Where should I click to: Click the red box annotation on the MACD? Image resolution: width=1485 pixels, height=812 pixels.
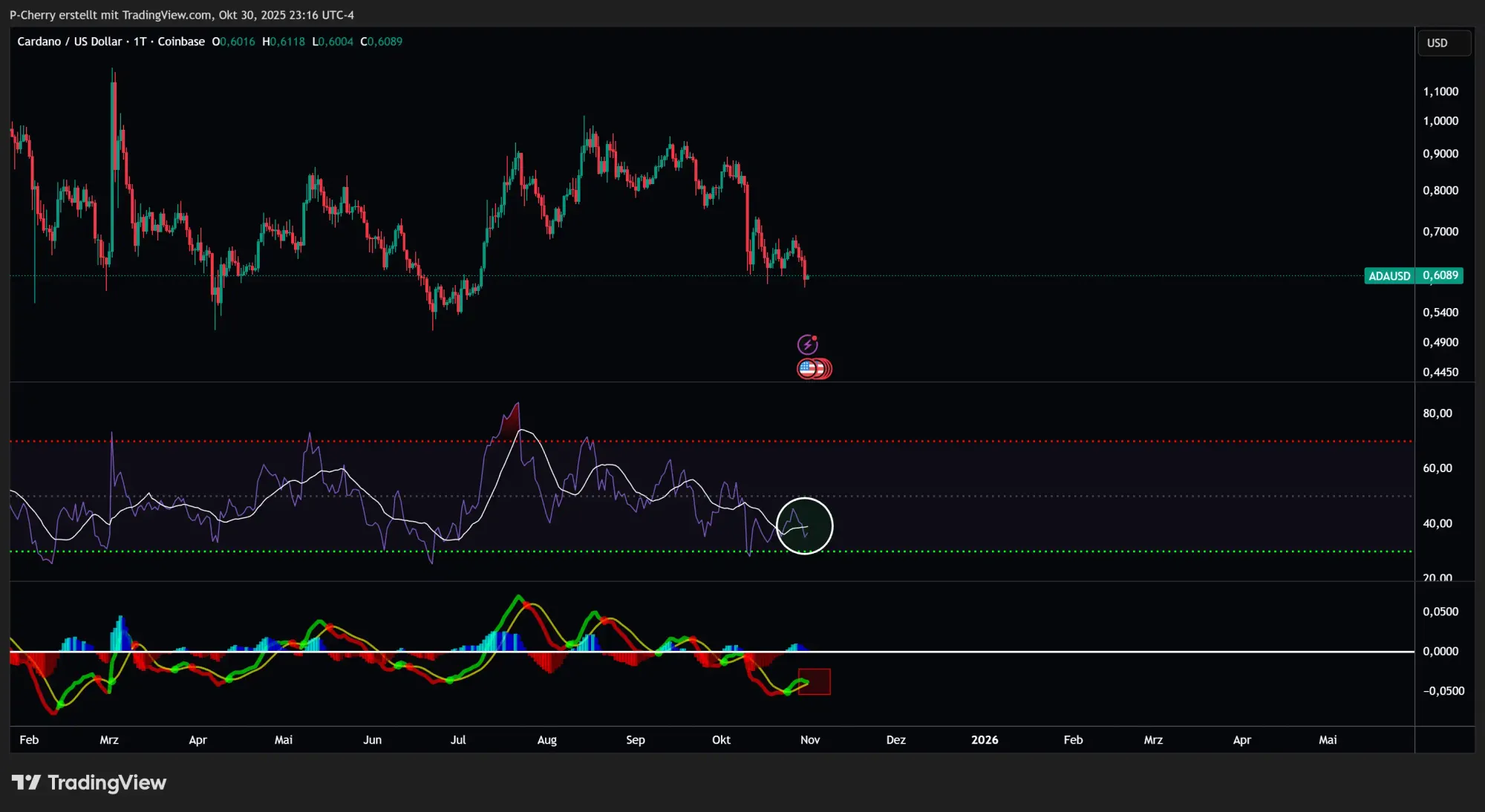point(815,680)
